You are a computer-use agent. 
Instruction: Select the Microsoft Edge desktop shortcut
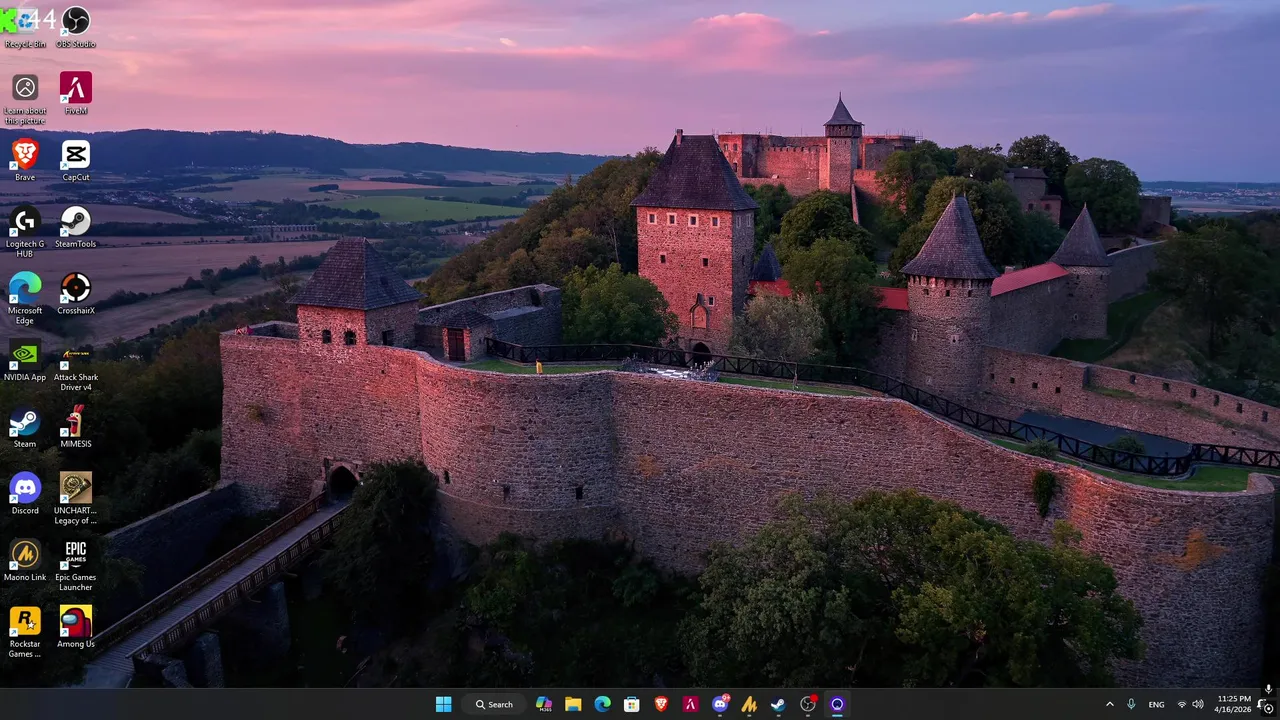coord(25,300)
